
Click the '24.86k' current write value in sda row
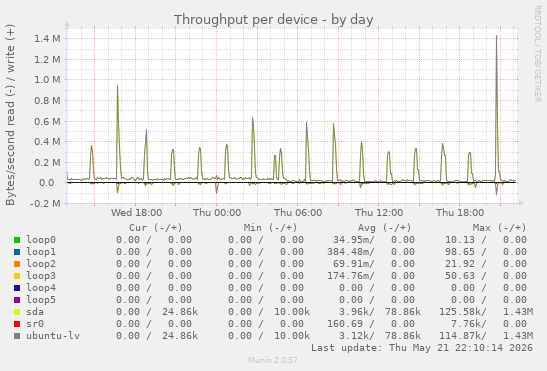pos(180,312)
